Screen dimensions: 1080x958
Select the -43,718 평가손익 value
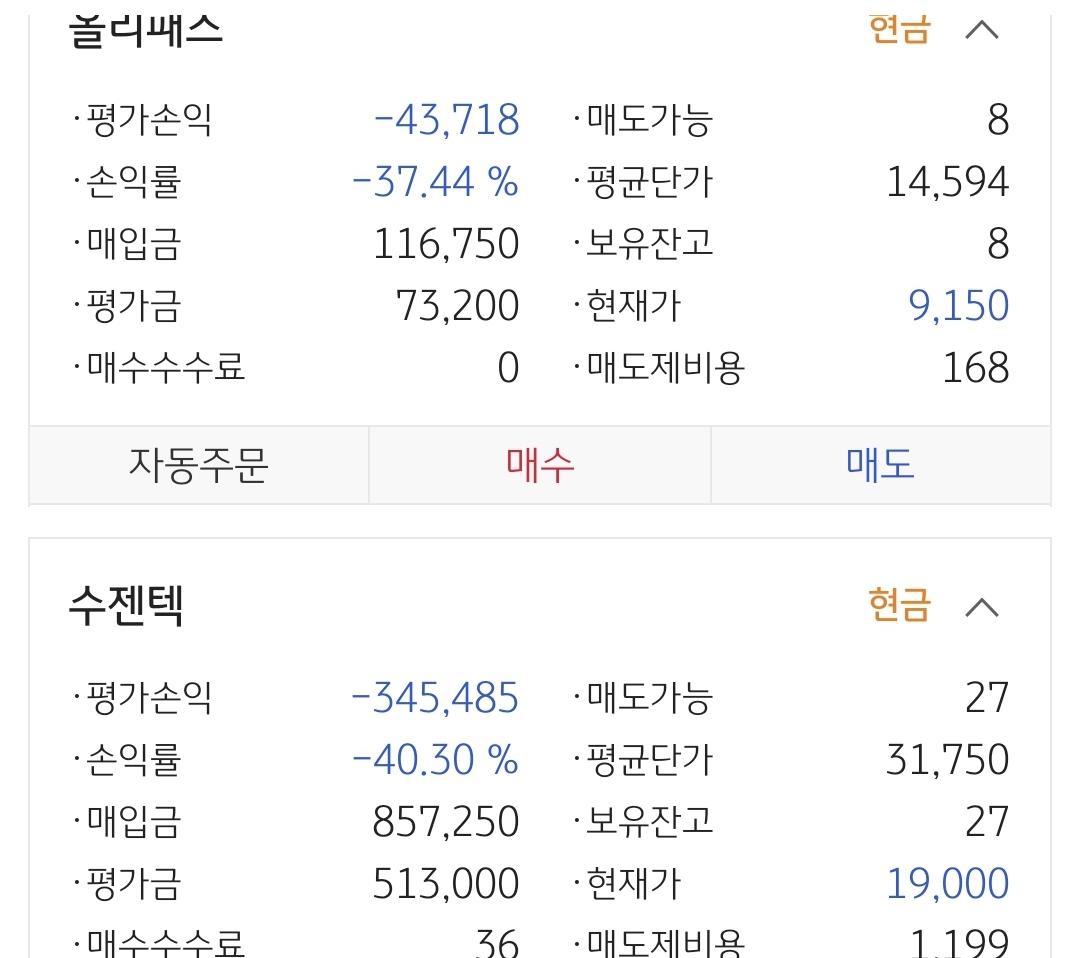point(446,121)
